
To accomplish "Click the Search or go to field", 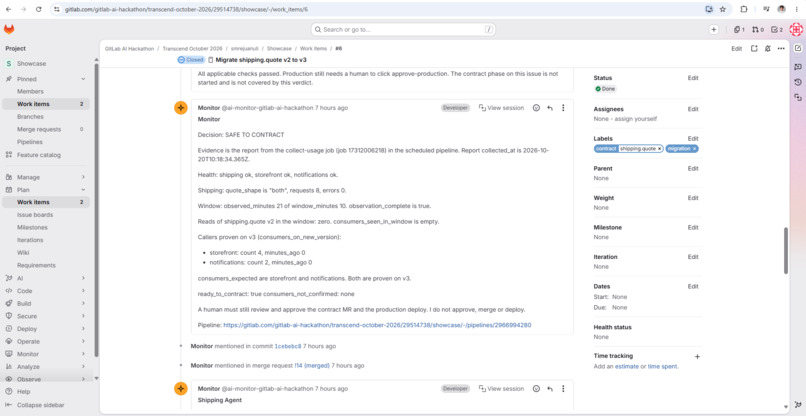I will click(403, 30).
